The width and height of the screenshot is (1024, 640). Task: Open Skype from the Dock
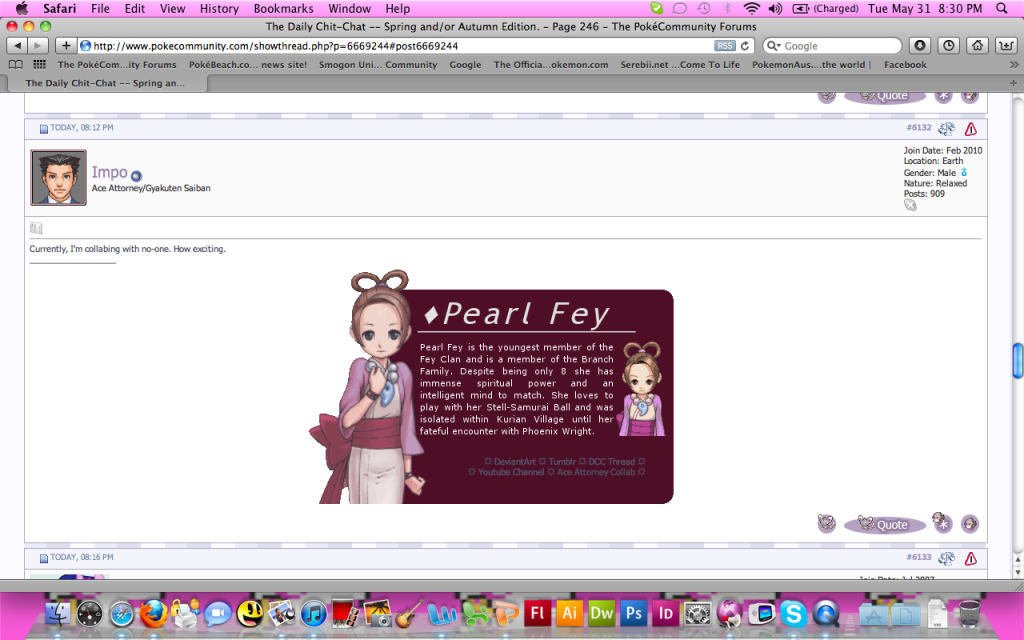click(793, 614)
